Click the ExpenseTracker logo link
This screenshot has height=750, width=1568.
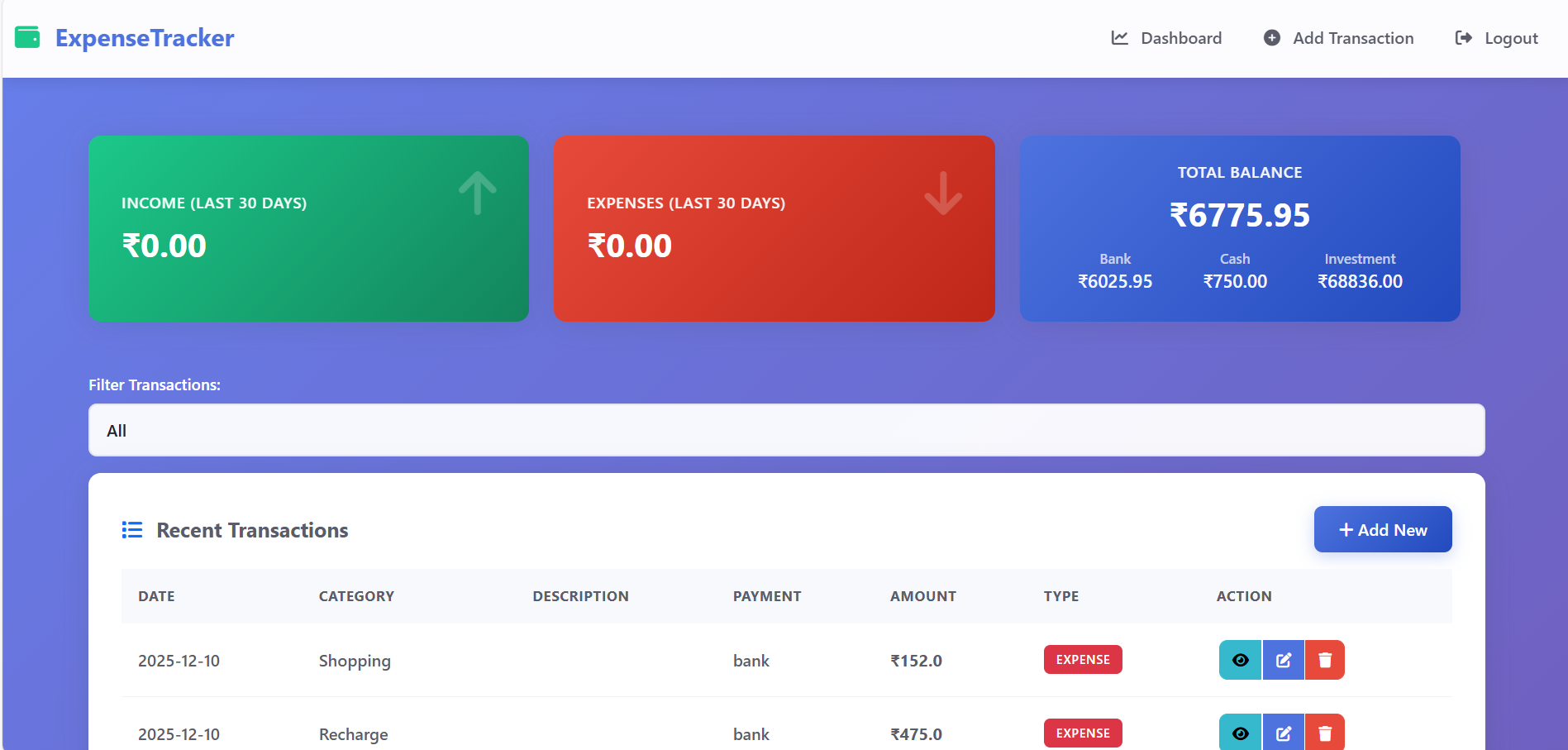[145, 37]
